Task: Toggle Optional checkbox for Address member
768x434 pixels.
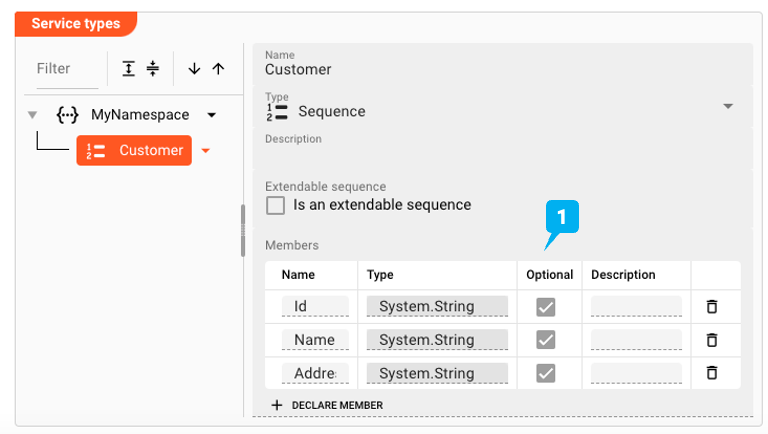Action: point(546,373)
